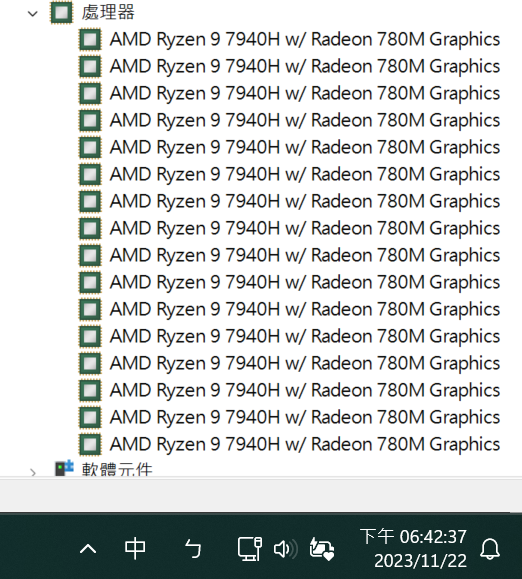Select the 處理器 category label
Viewport: 522px width, 579px height.
tap(108, 13)
